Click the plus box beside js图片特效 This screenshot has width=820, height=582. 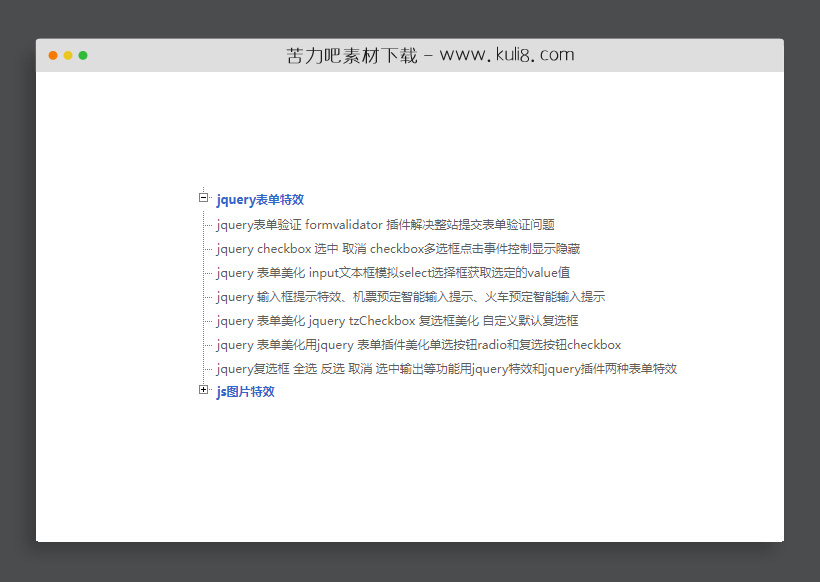pos(204,390)
